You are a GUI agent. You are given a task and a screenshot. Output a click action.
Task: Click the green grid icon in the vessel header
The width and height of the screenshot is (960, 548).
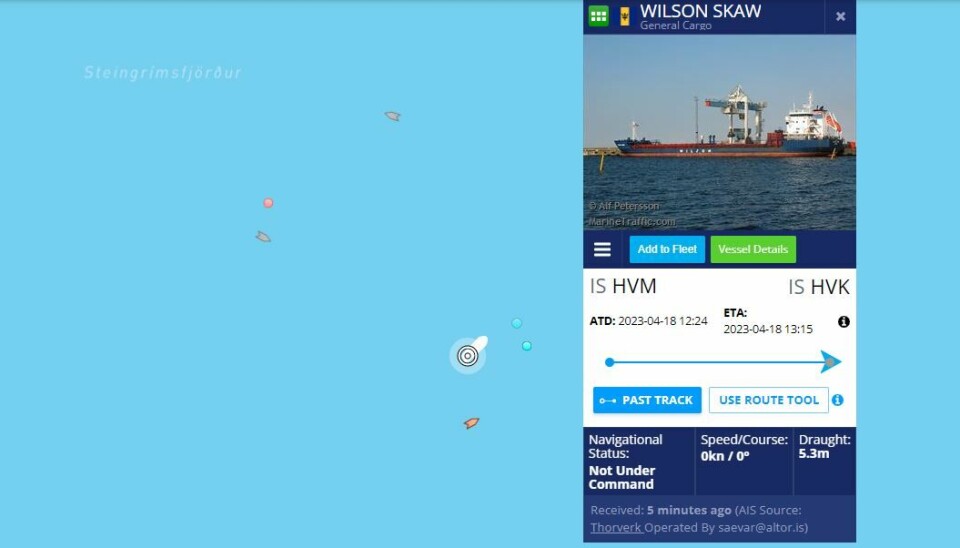[598, 16]
